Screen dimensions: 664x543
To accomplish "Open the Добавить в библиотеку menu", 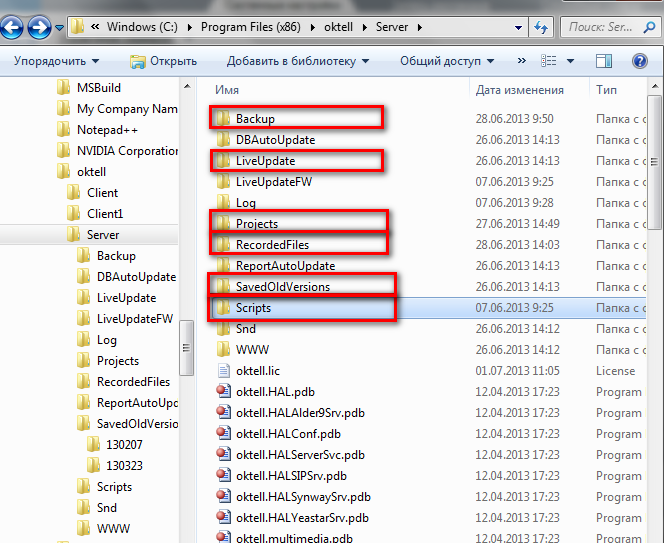I will pos(297,62).
